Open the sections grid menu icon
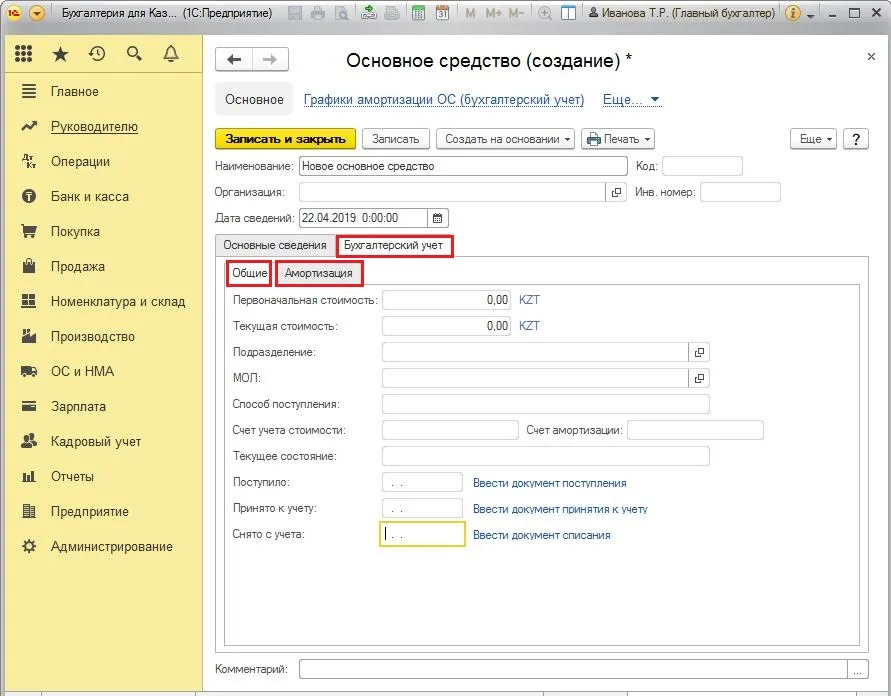 23,54
